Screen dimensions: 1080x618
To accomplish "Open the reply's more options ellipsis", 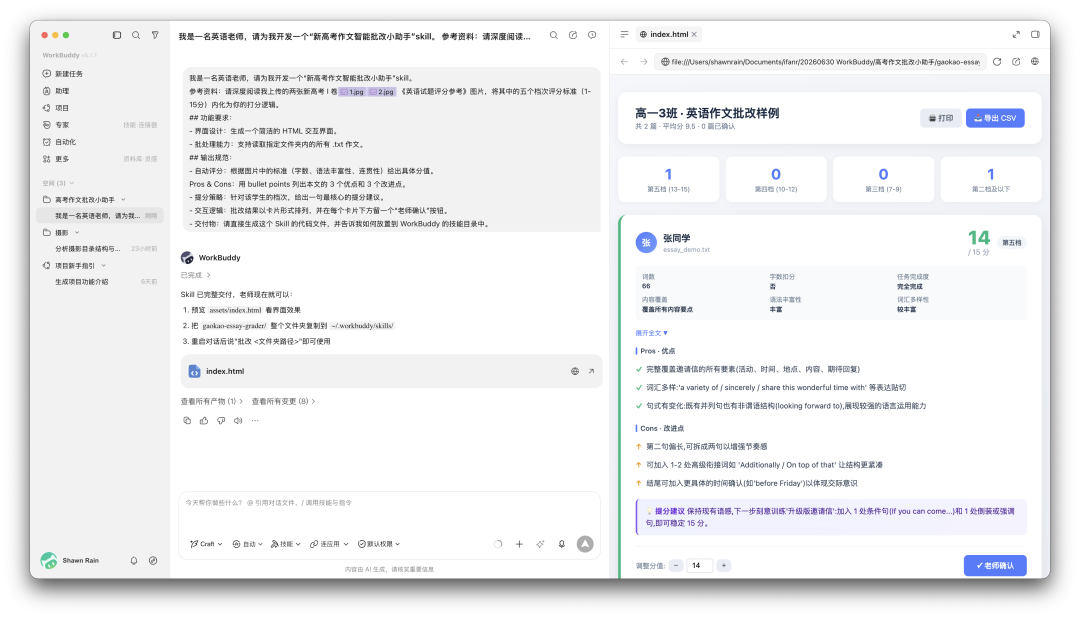I will pos(255,420).
